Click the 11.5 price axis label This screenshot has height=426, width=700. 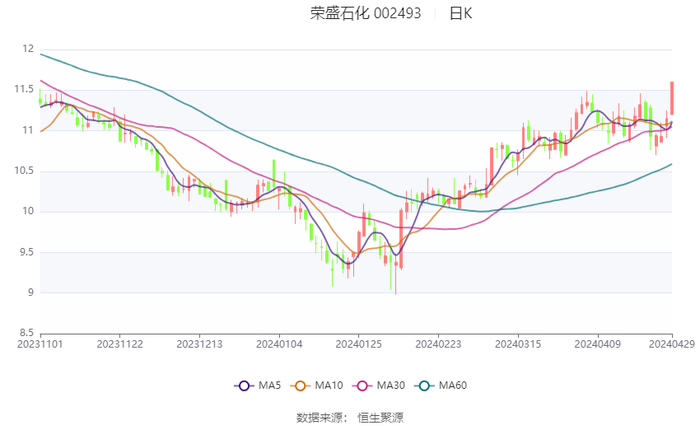tap(24, 89)
